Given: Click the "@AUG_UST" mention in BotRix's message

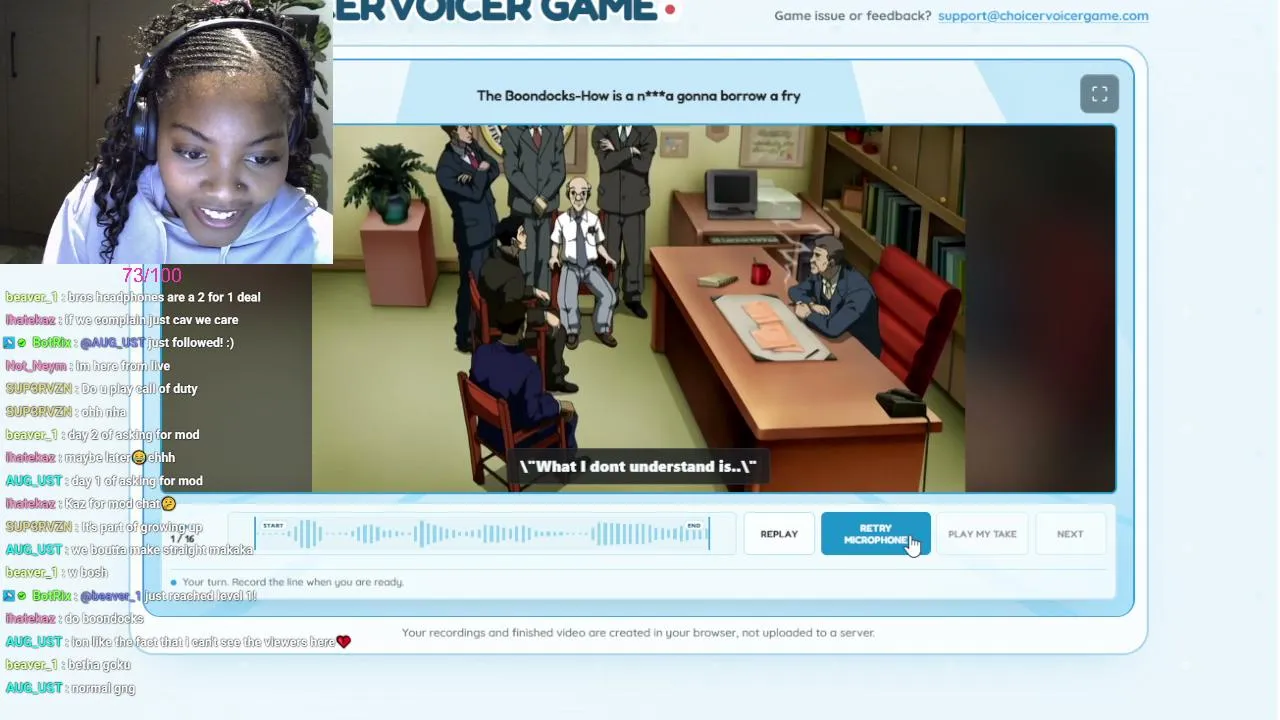Looking at the screenshot, I should point(112,343).
